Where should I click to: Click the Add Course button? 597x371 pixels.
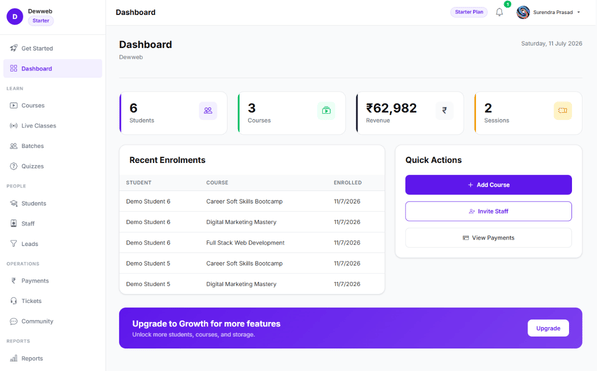pos(488,185)
